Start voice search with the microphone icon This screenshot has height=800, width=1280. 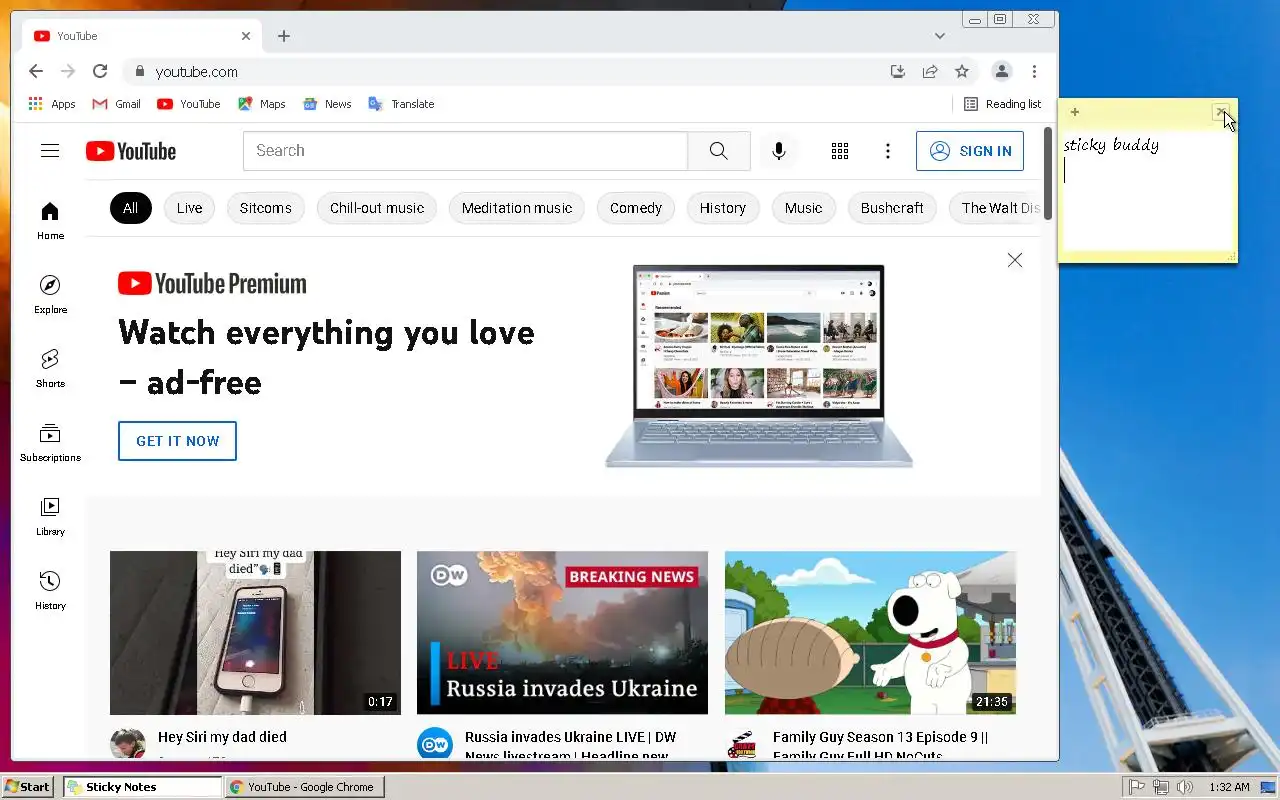[x=779, y=151]
